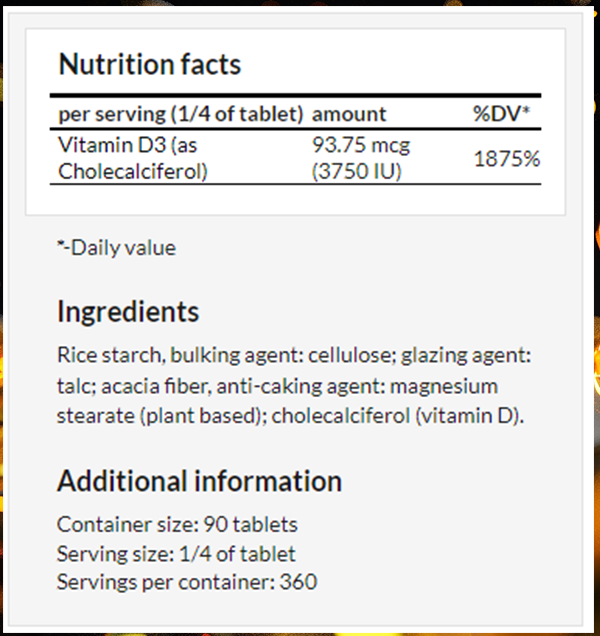The image size is (600, 636).
Task: Click the 'Serving size: 1/4 of tablet' line
Action: coord(176,554)
